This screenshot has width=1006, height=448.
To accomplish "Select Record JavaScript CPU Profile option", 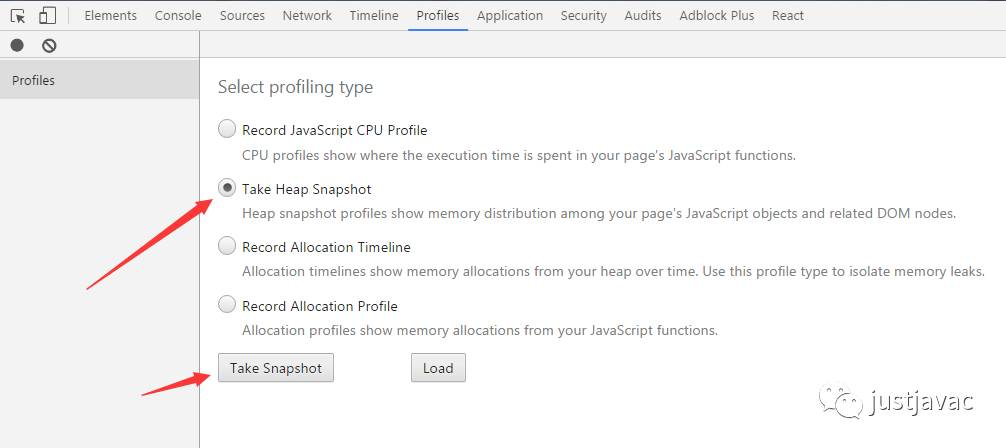I will (x=227, y=129).
